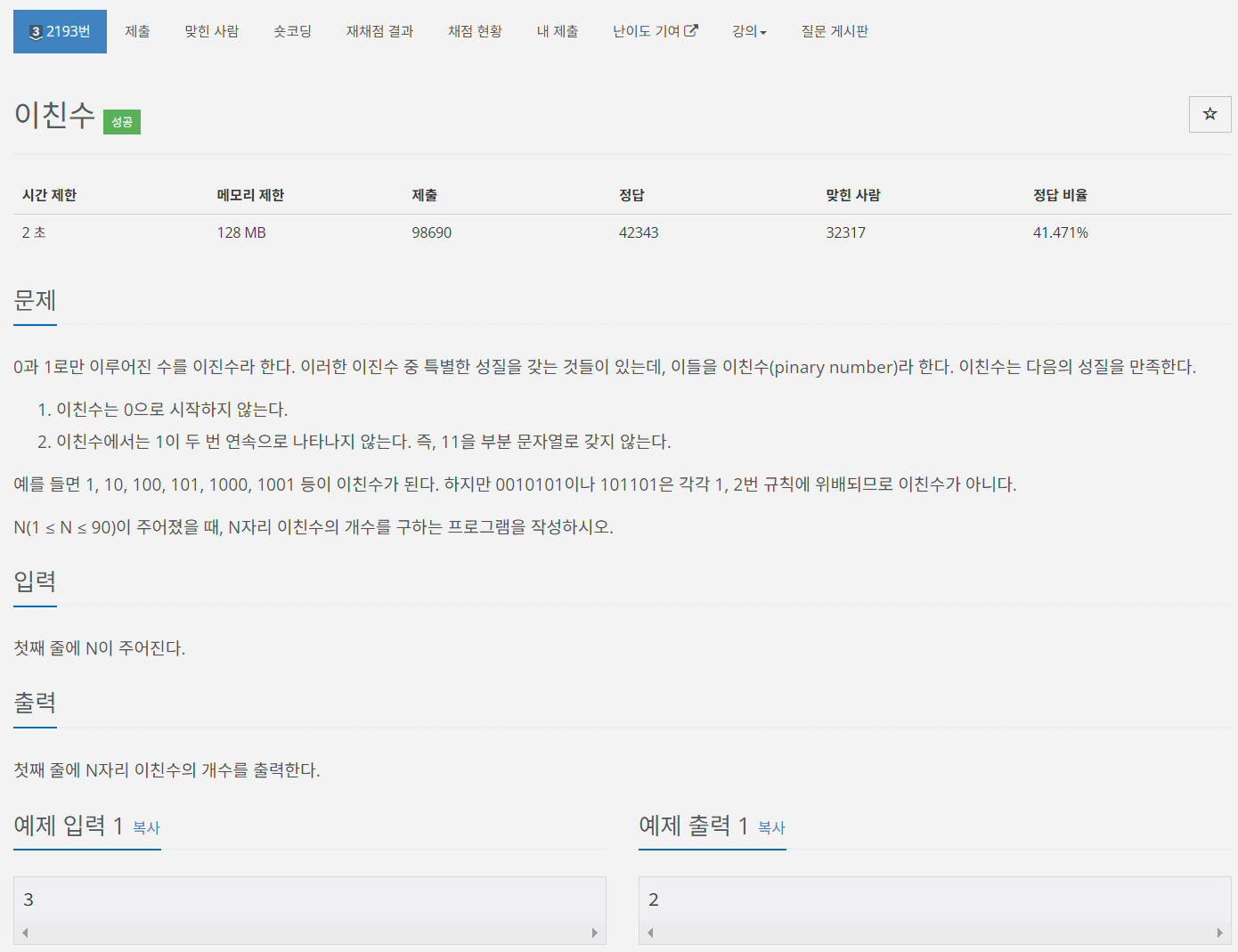This screenshot has width=1238, height=952.
Task: Click the sample output value 2
Action: coord(654,899)
